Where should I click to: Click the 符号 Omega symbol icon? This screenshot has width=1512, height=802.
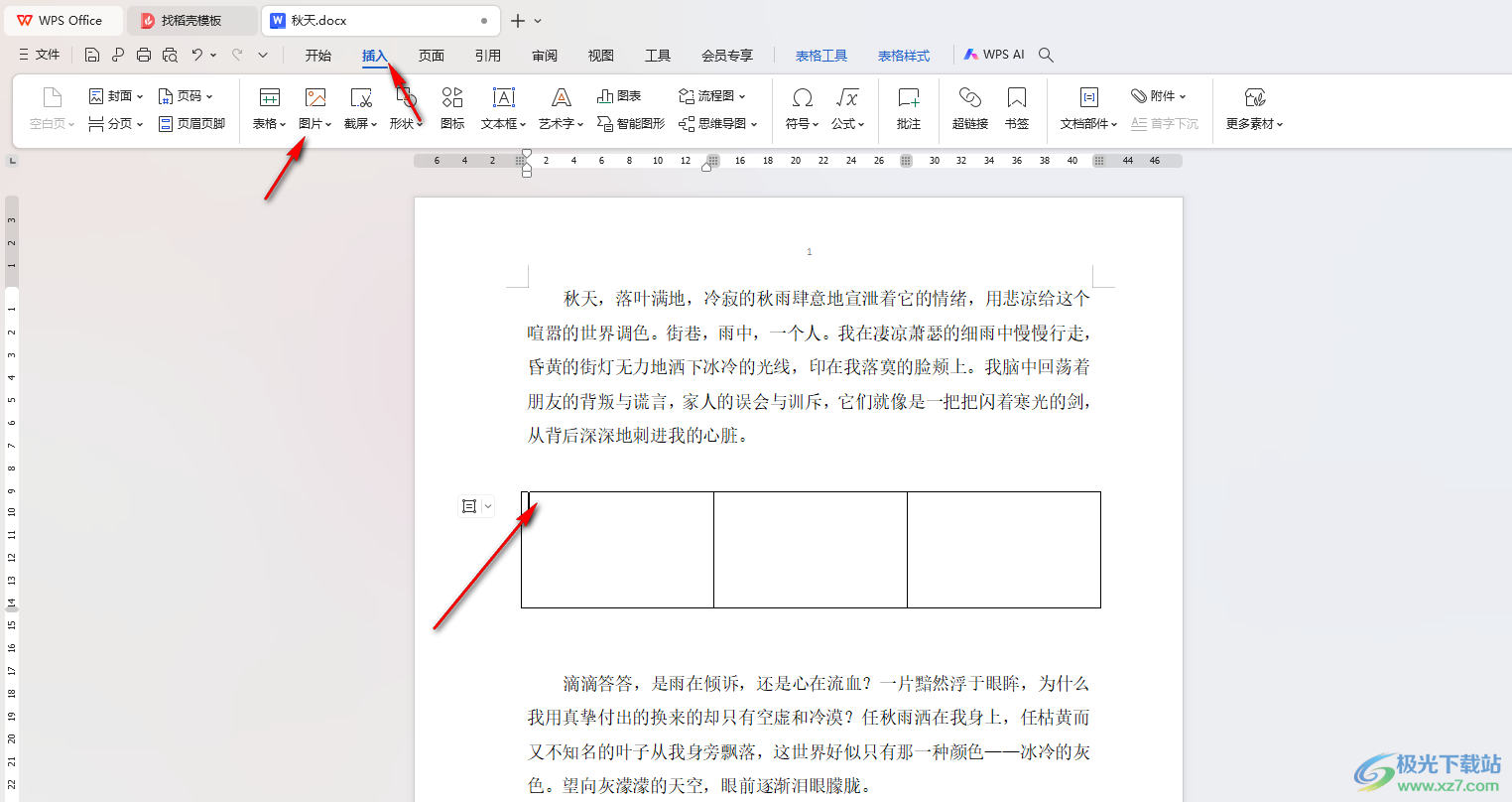pos(803,97)
